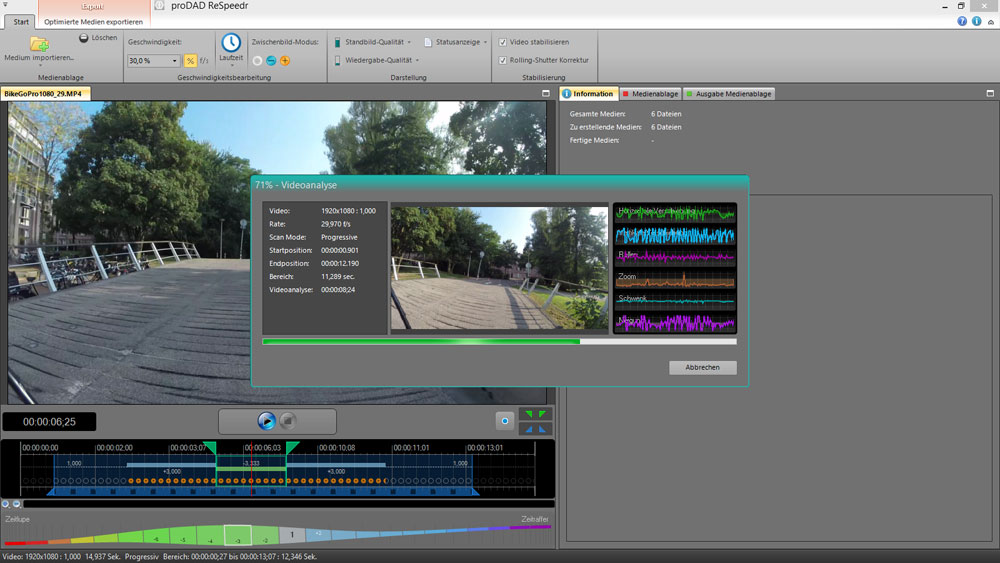Click the Medium importieren folder icon
This screenshot has height=563, width=1000.
tap(39, 44)
